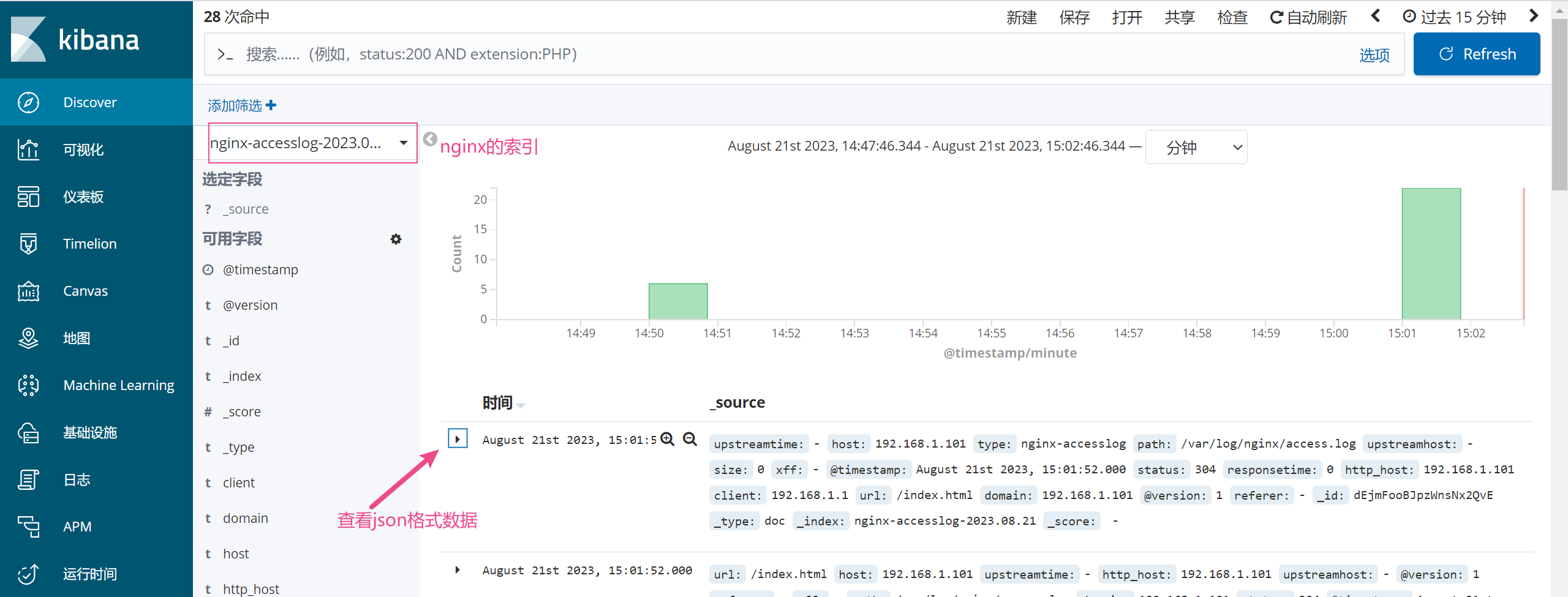Select the _id field
This screenshot has width=1568, height=597.
(x=231, y=340)
